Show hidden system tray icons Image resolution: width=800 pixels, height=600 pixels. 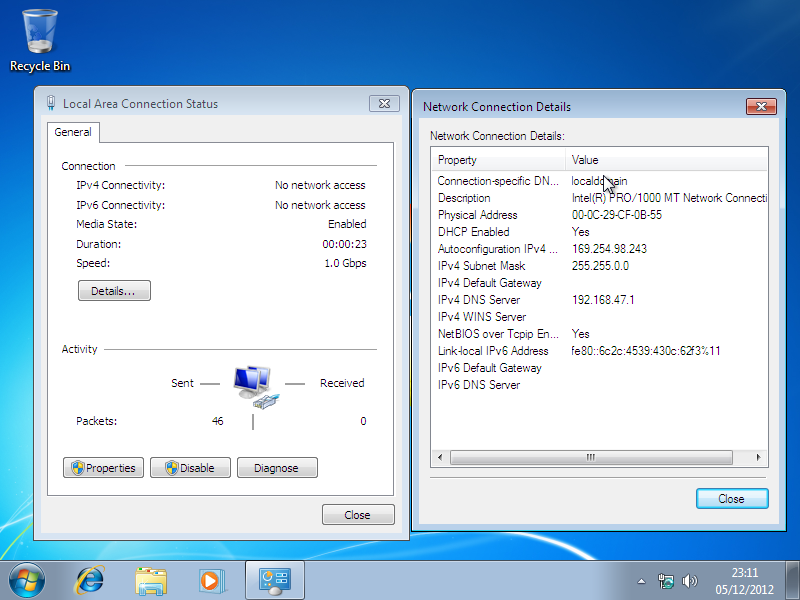pyautogui.click(x=641, y=581)
